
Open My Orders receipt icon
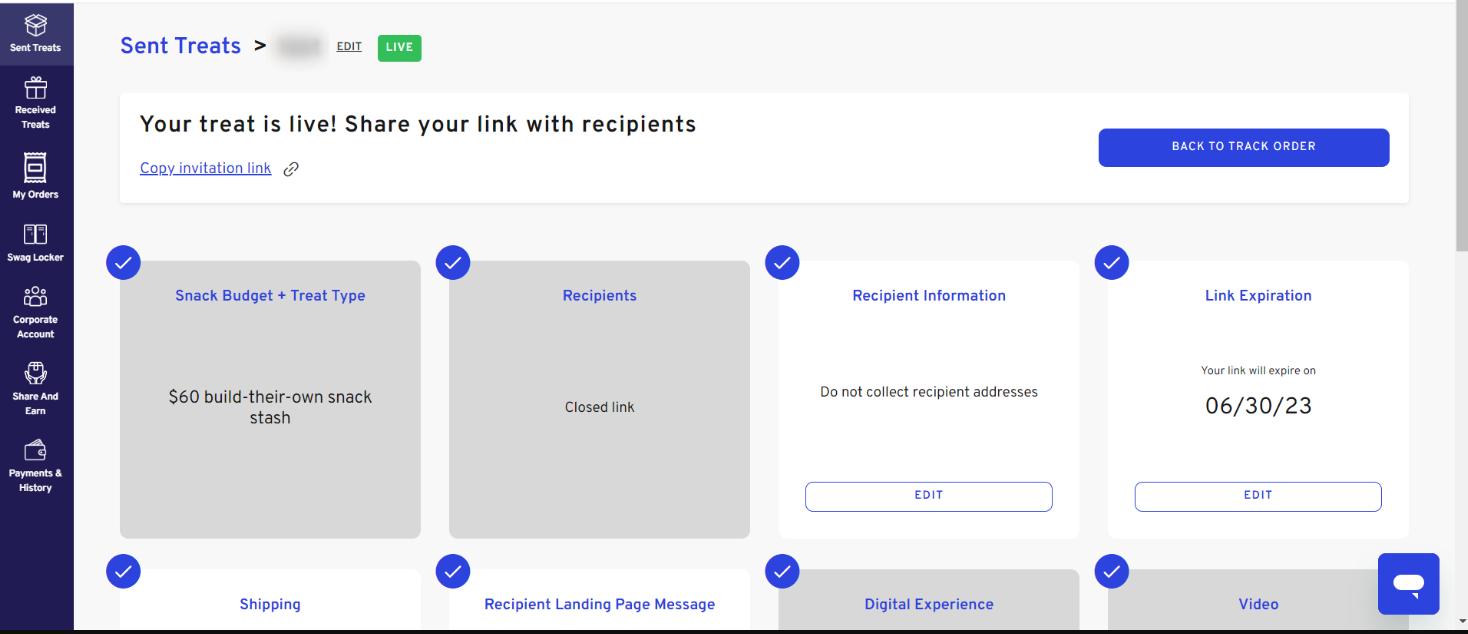tap(36, 167)
